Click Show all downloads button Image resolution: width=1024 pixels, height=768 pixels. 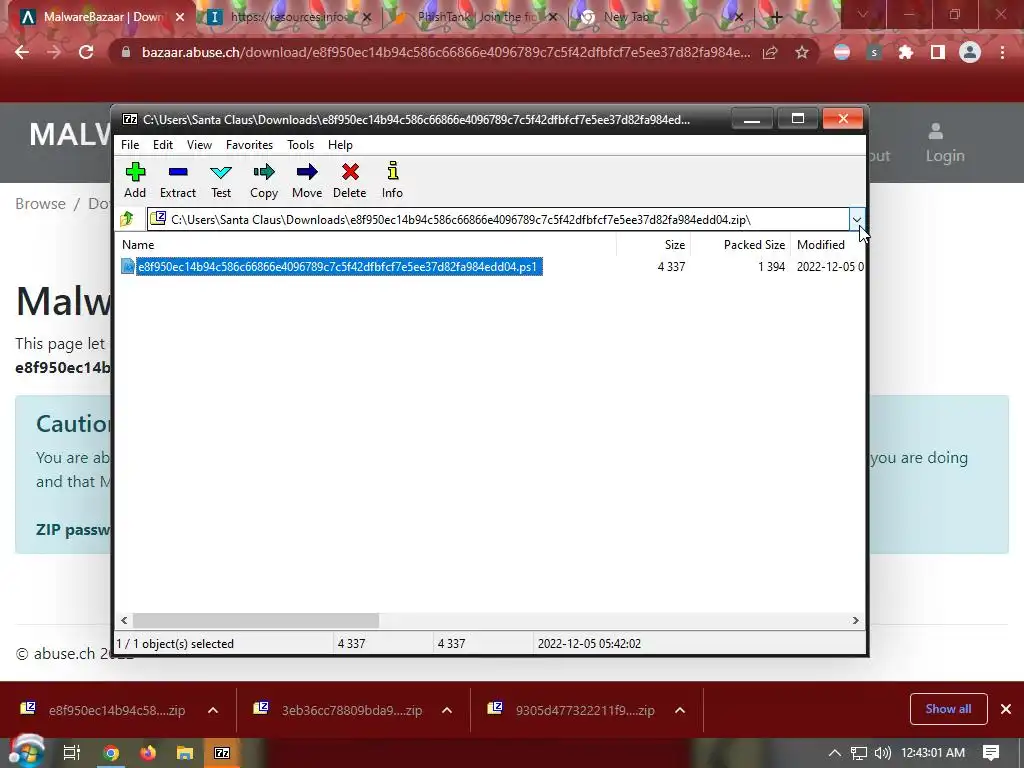click(948, 709)
